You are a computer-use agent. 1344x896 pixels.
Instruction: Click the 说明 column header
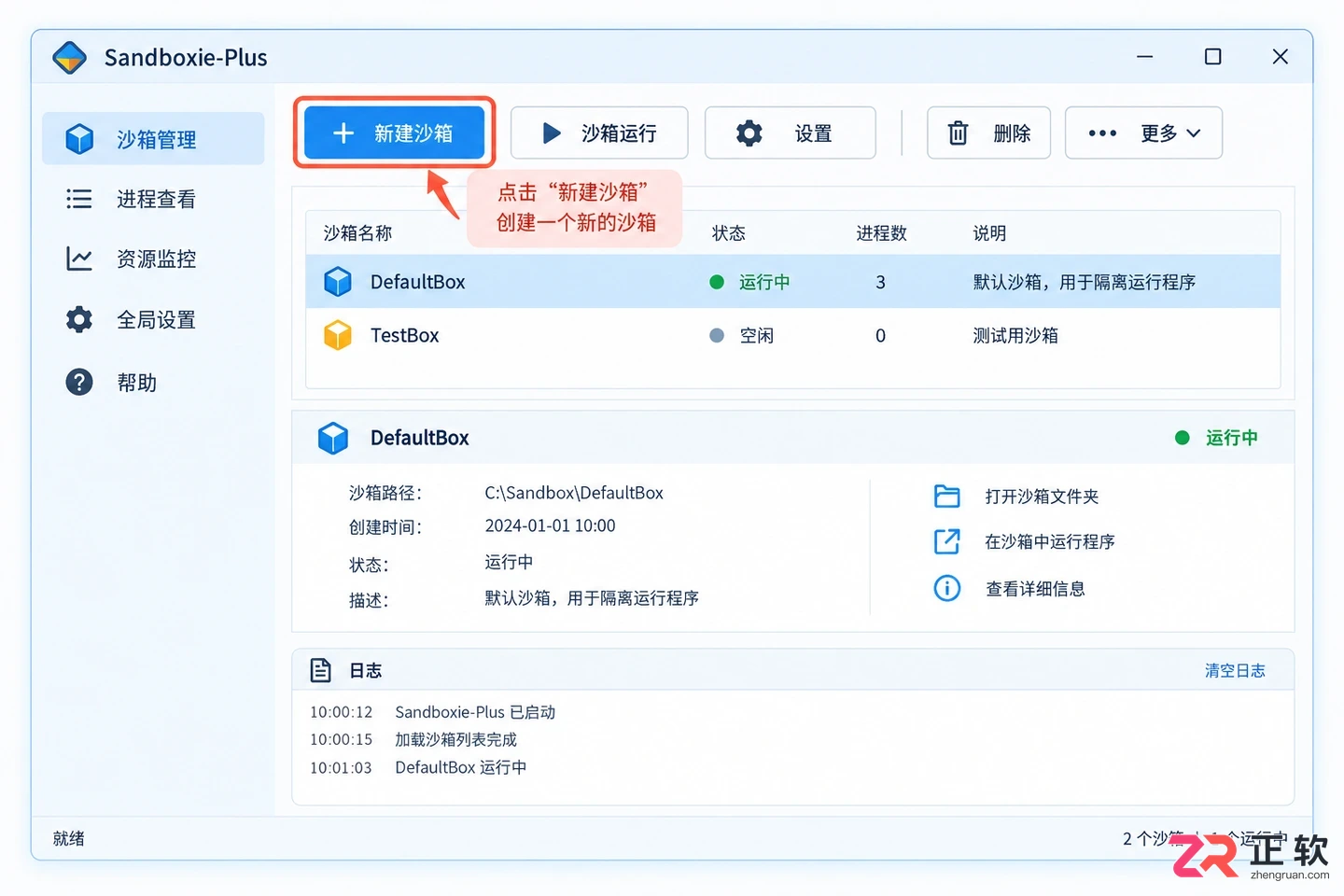pyautogui.click(x=989, y=233)
